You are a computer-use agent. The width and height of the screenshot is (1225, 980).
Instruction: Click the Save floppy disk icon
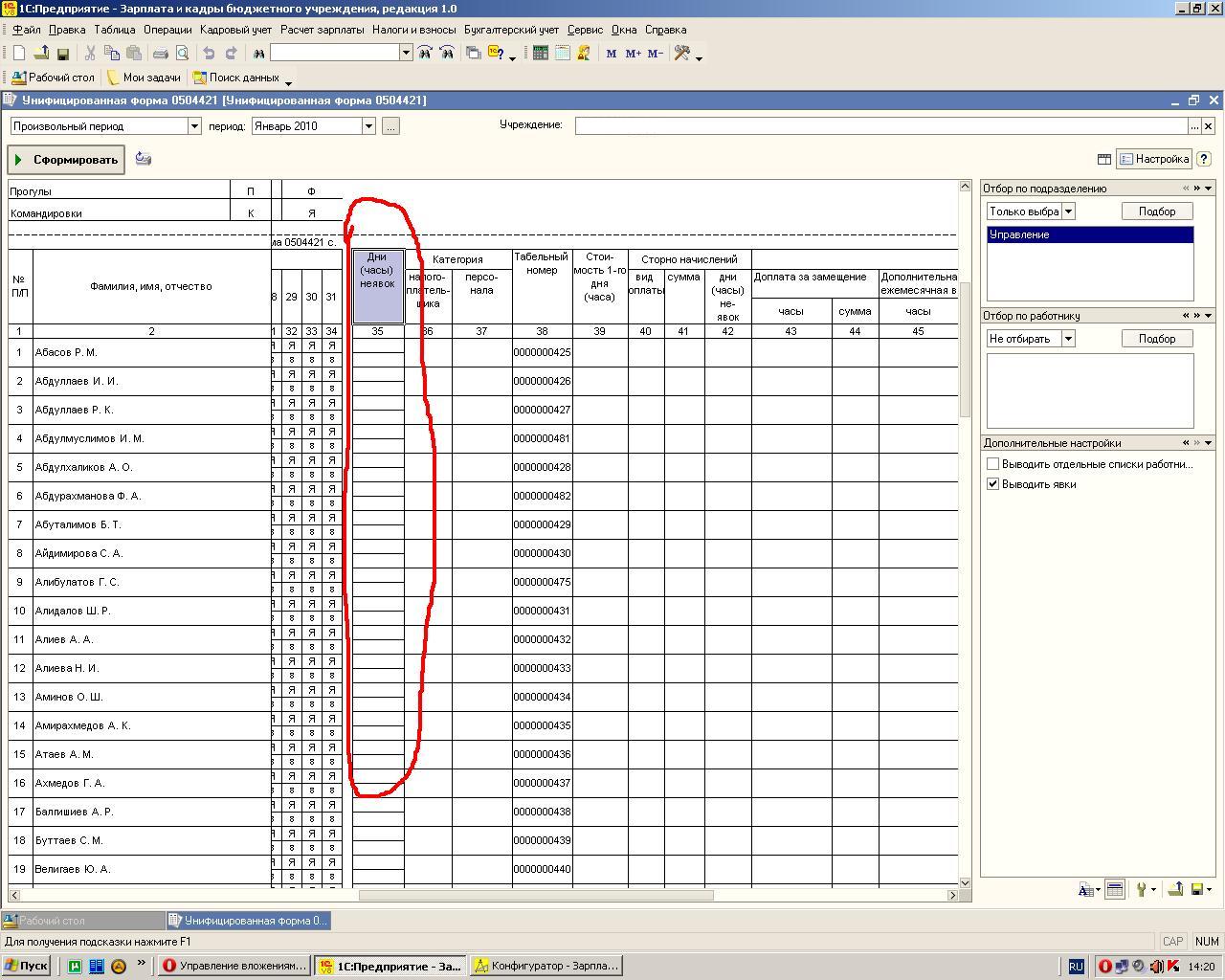click(63, 54)
